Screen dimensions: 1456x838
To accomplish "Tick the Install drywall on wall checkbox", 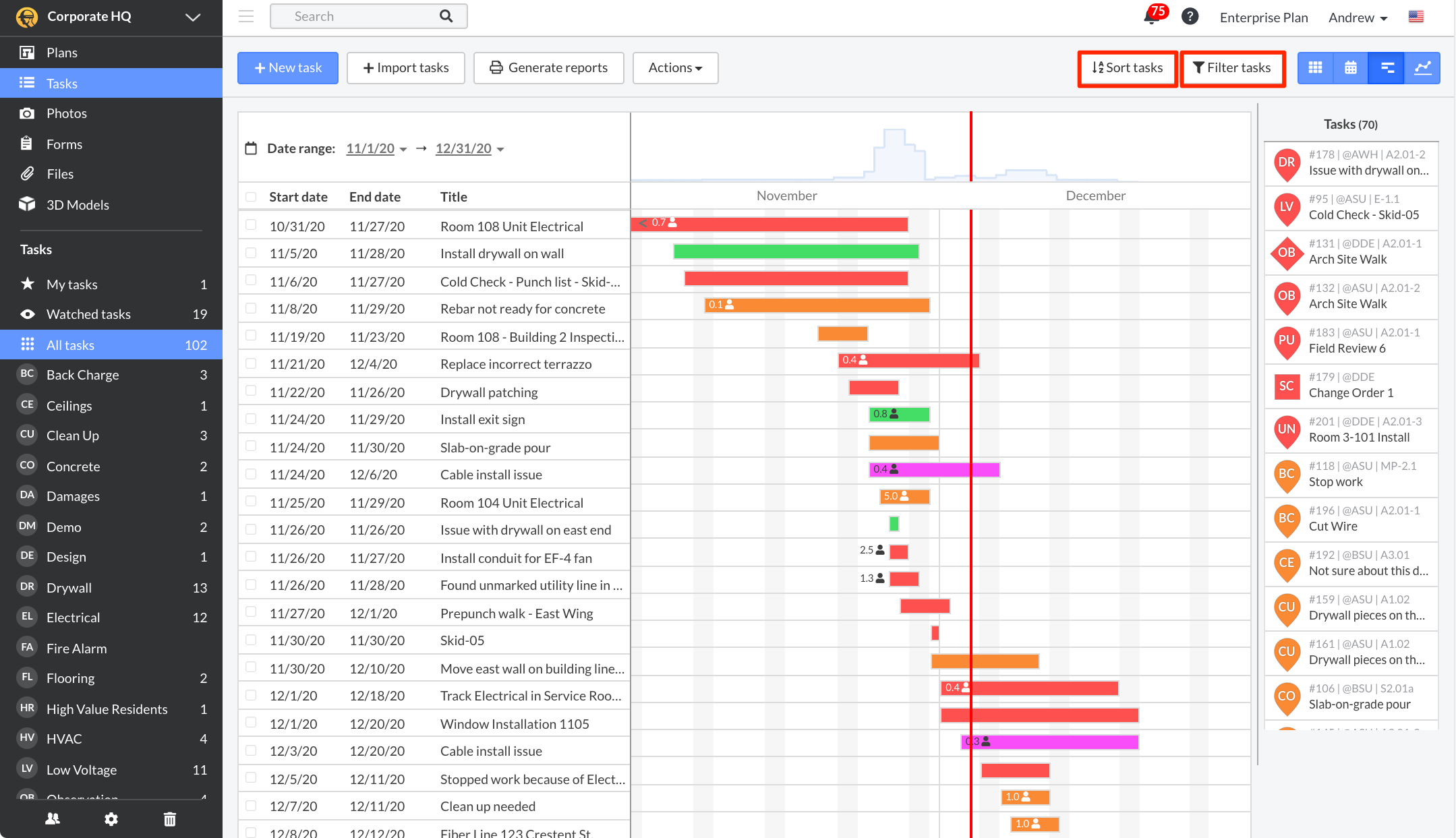I will [251, 253].
